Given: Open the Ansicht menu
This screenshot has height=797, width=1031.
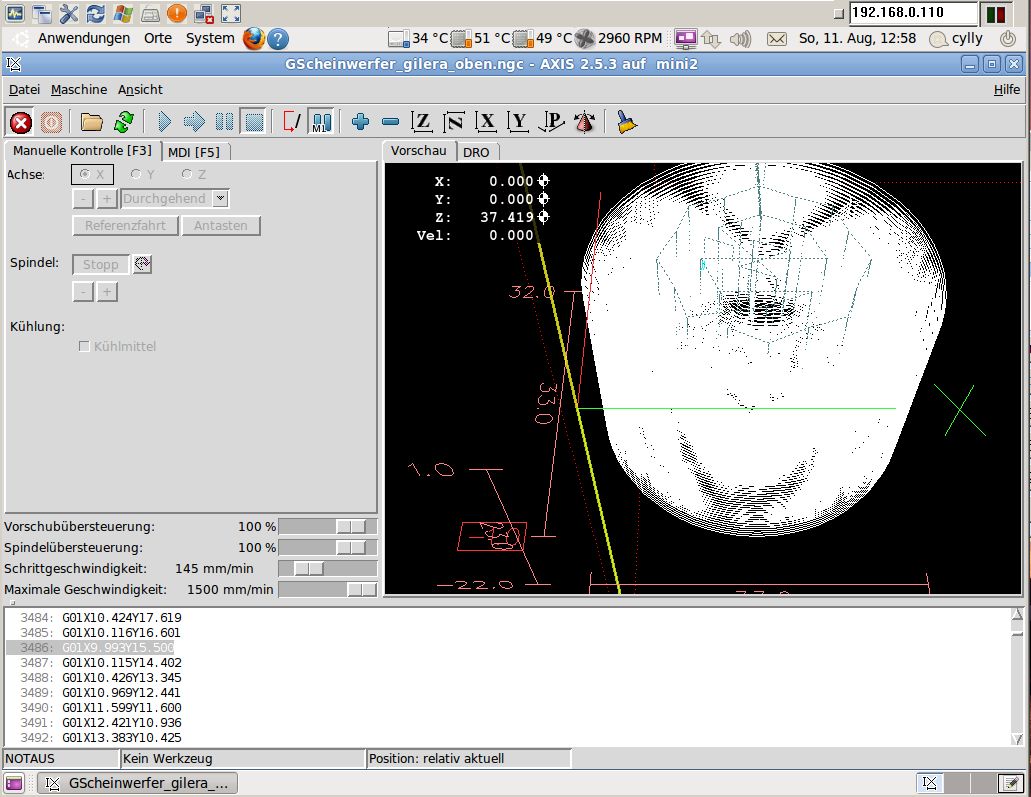Looking at the screenshot, I should coord(140,89).
